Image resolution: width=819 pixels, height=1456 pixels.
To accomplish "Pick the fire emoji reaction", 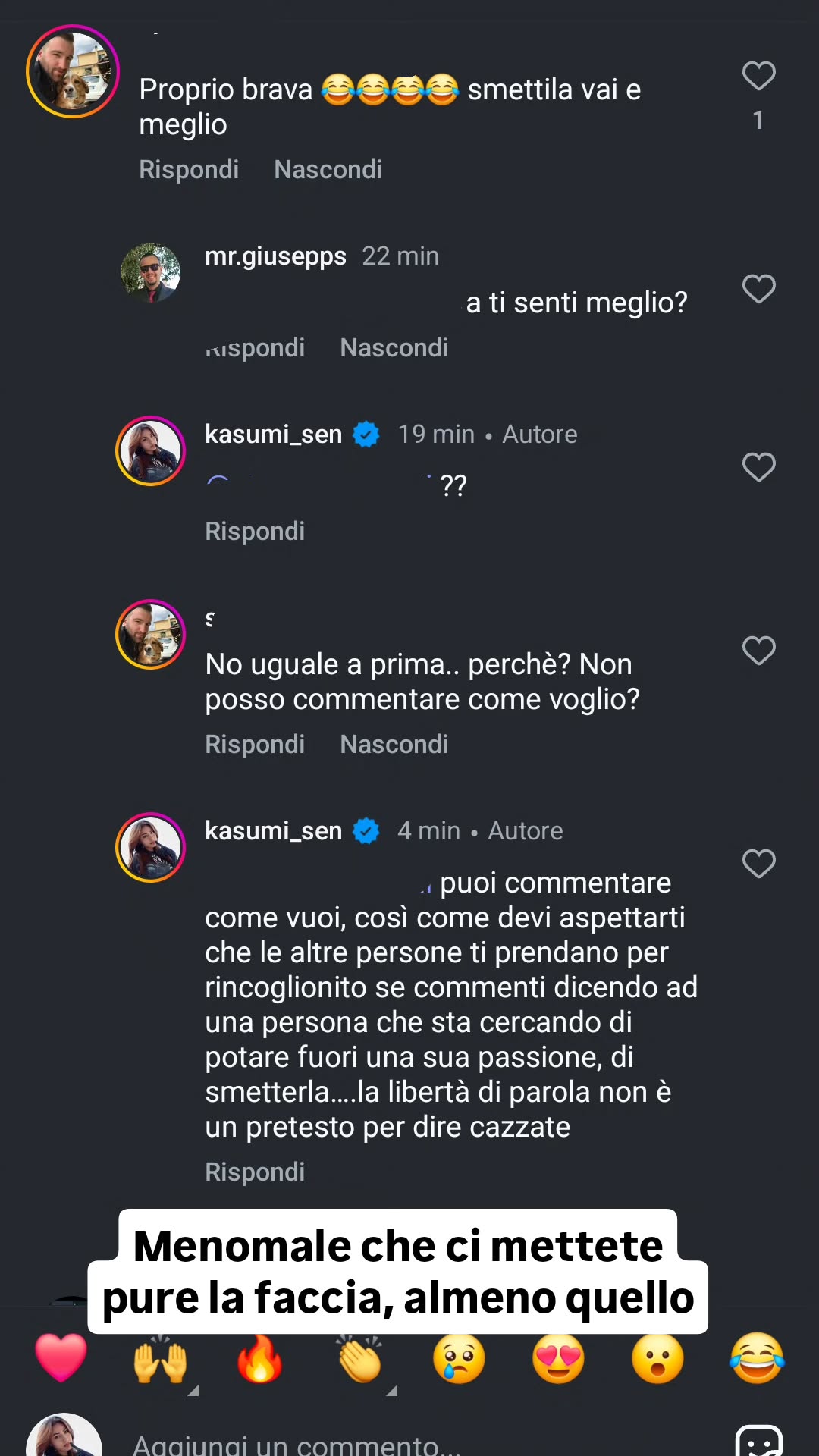I will (x=259, y=1359).
